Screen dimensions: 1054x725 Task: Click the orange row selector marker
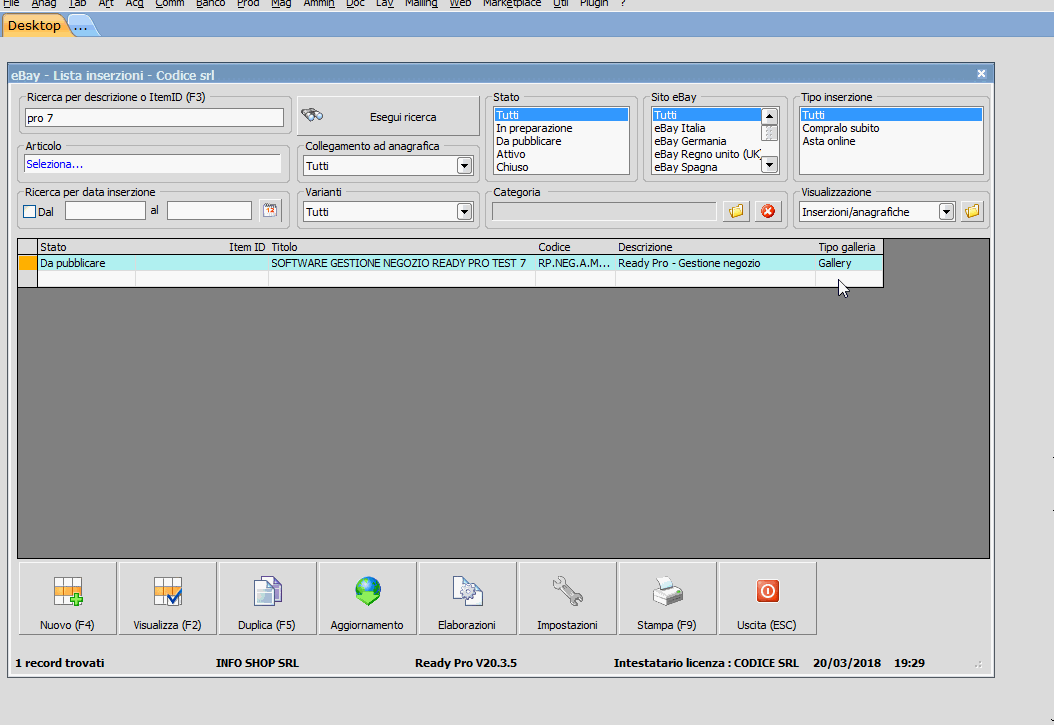click(28, 263)
